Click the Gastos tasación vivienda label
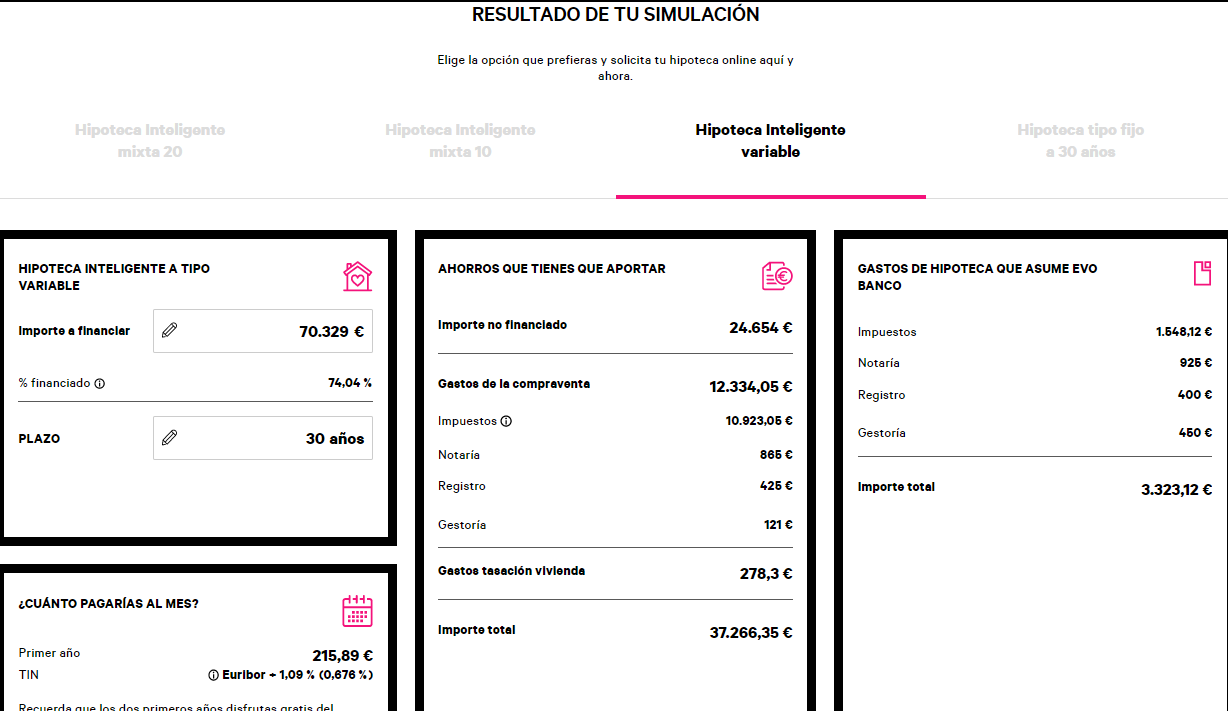Viewport: 1228px width, 711px height. (x=511, y=571)
